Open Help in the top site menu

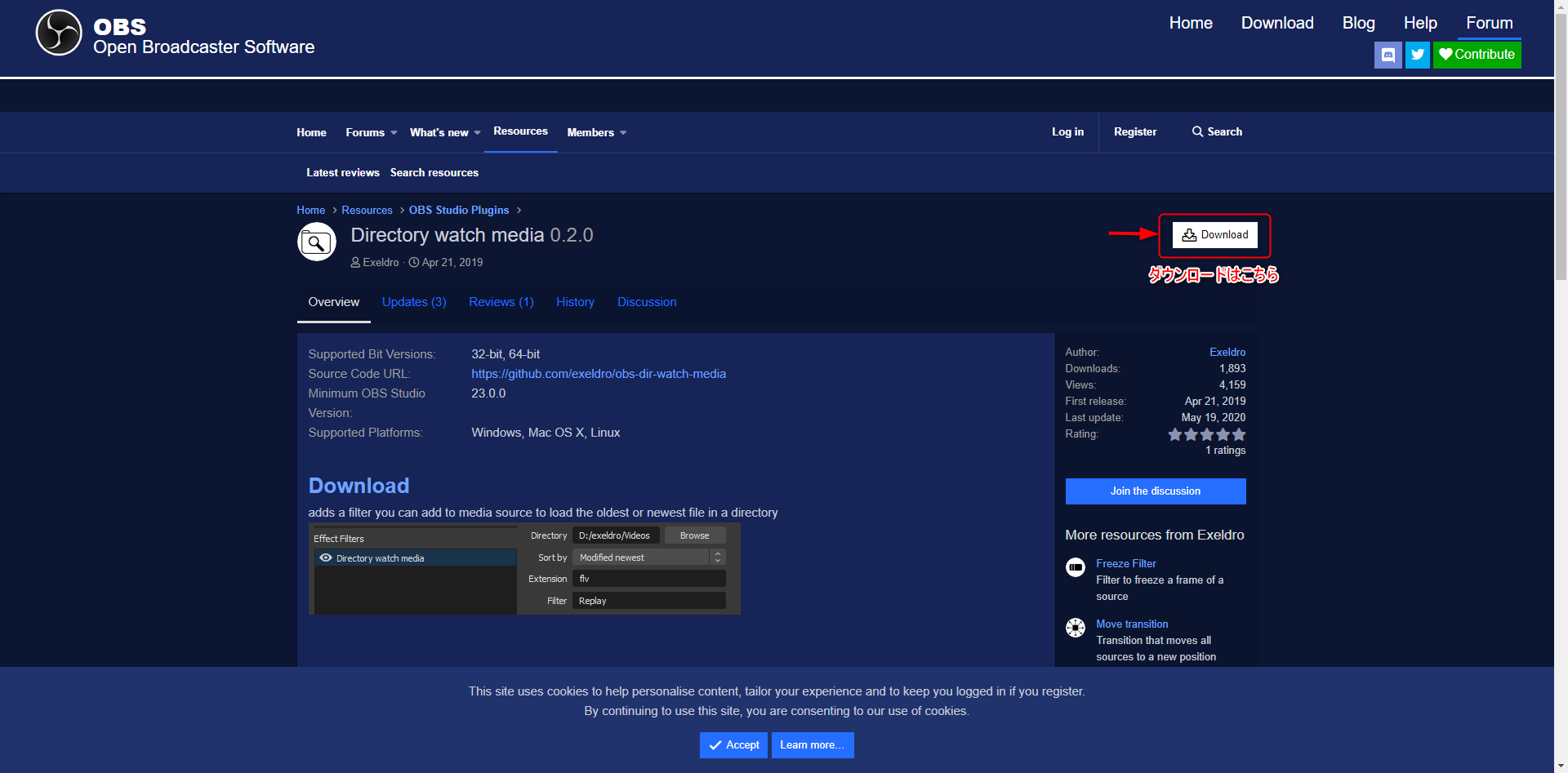[1420, 23]
